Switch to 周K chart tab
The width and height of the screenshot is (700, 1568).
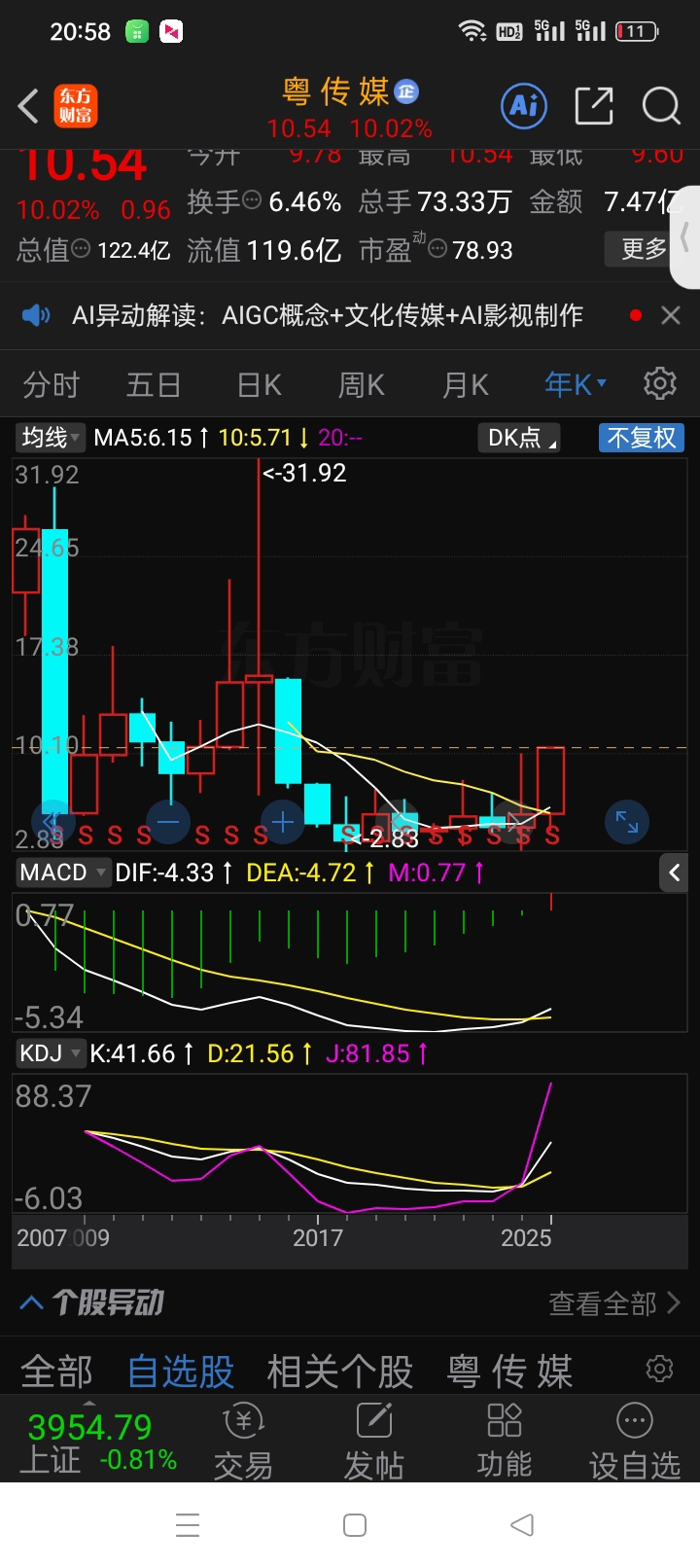362,385
